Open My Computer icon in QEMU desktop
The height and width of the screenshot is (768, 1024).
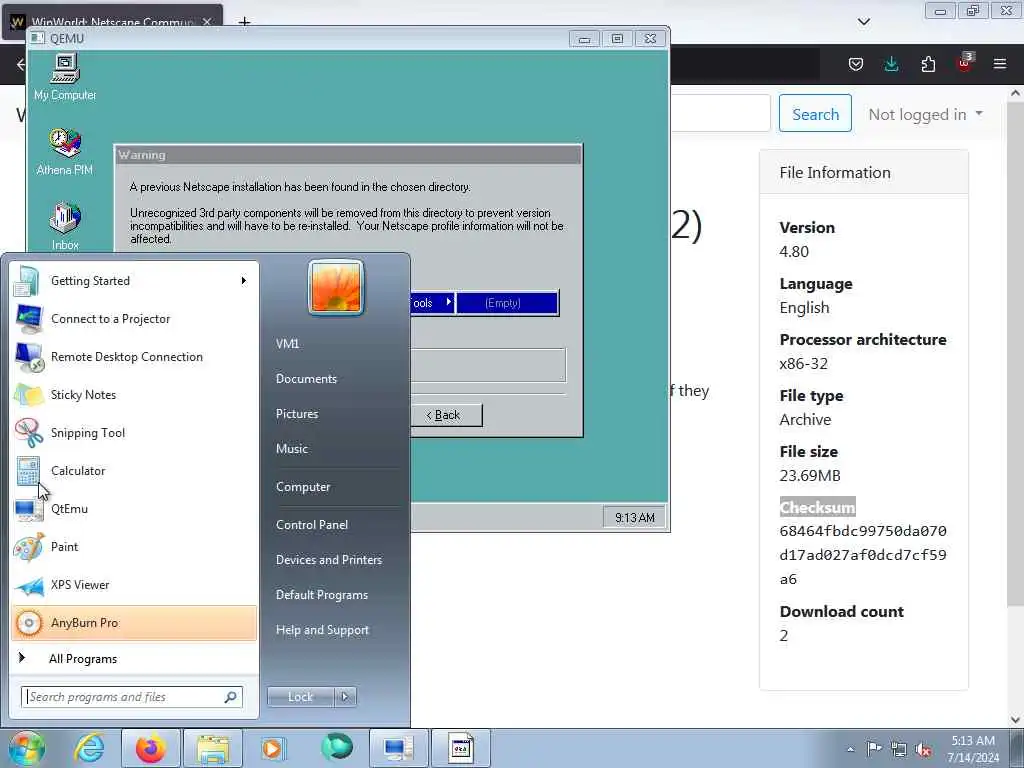(65, 77)
